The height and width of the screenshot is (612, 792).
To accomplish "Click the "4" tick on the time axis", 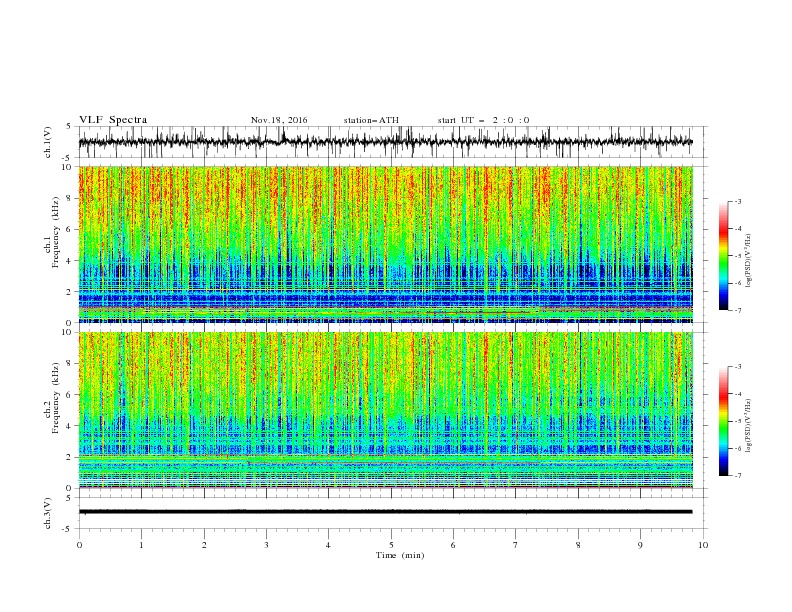I will 328,545.
